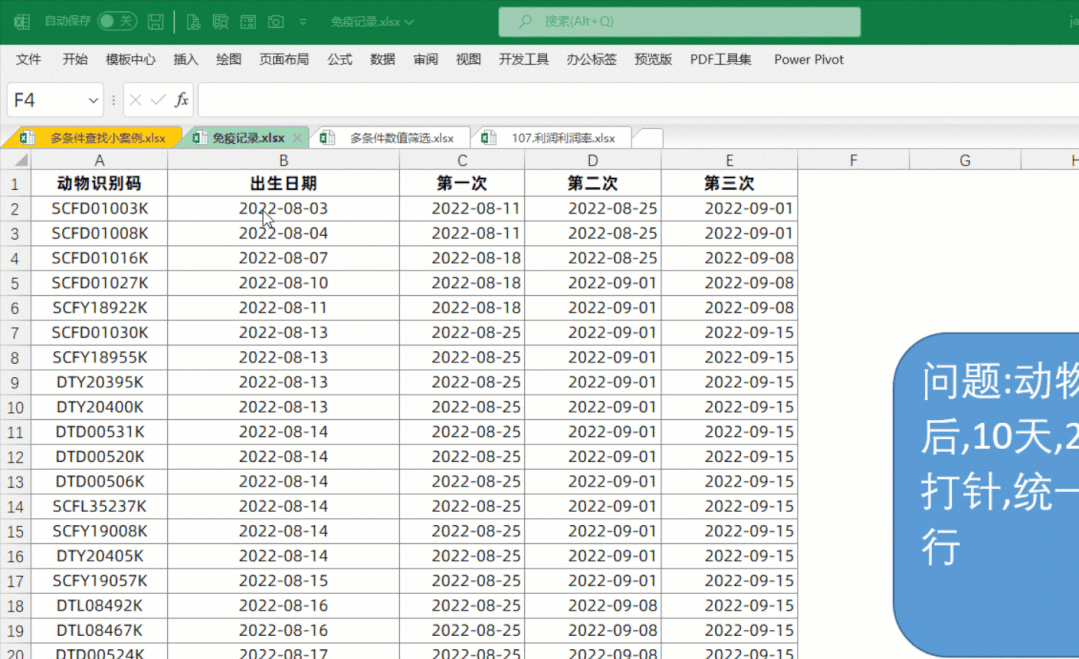Click the form layout icon in quick access

click(x=248, y=22)
